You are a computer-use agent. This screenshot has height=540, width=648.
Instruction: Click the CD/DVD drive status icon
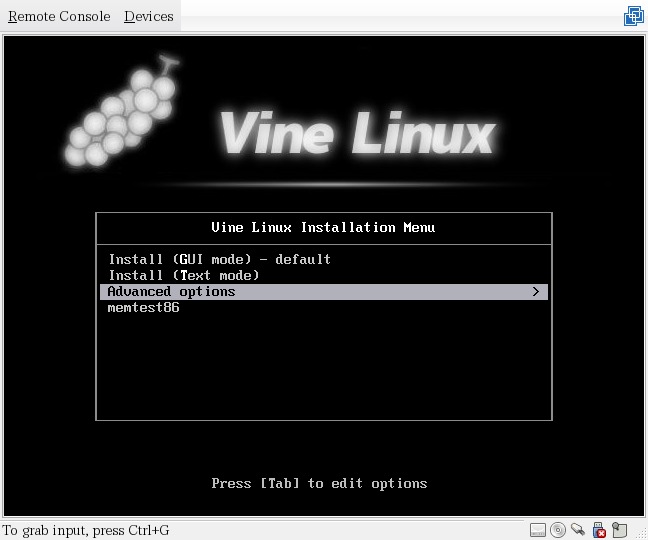pos(558,530)
